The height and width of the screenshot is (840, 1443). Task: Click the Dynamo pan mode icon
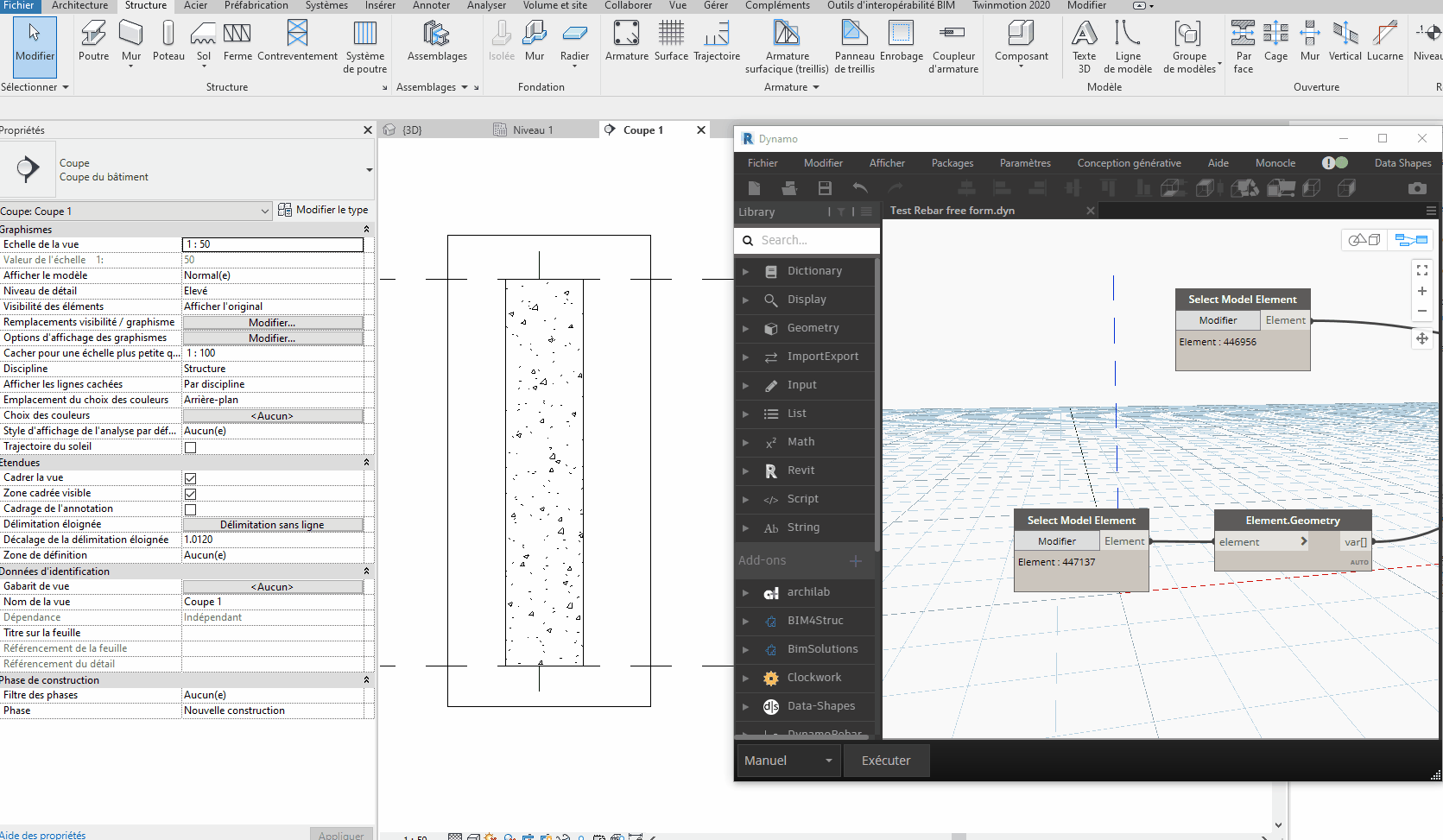(x=1422, y=338)
